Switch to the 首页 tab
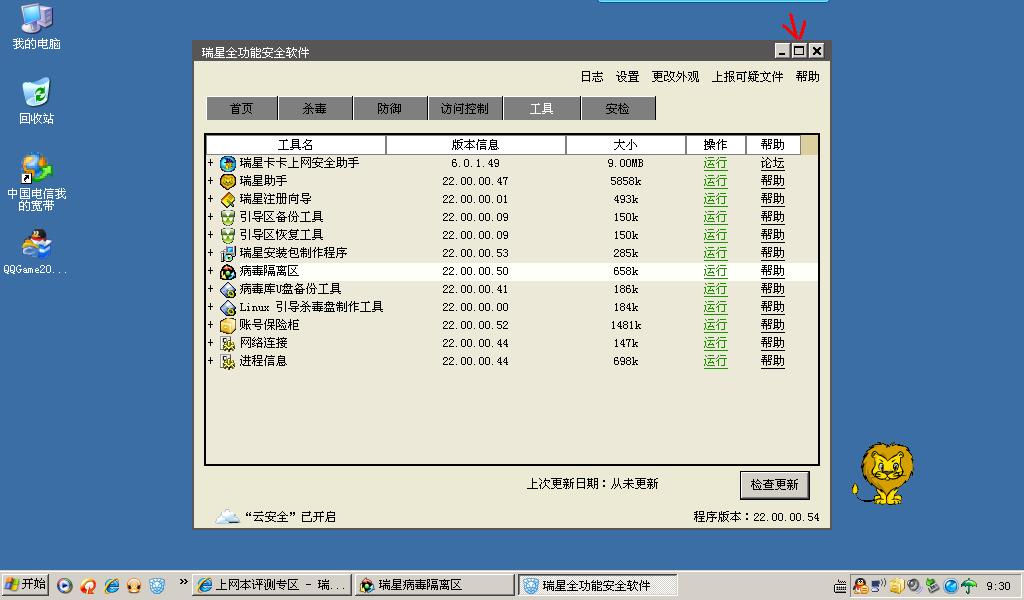 coord(242,108)
